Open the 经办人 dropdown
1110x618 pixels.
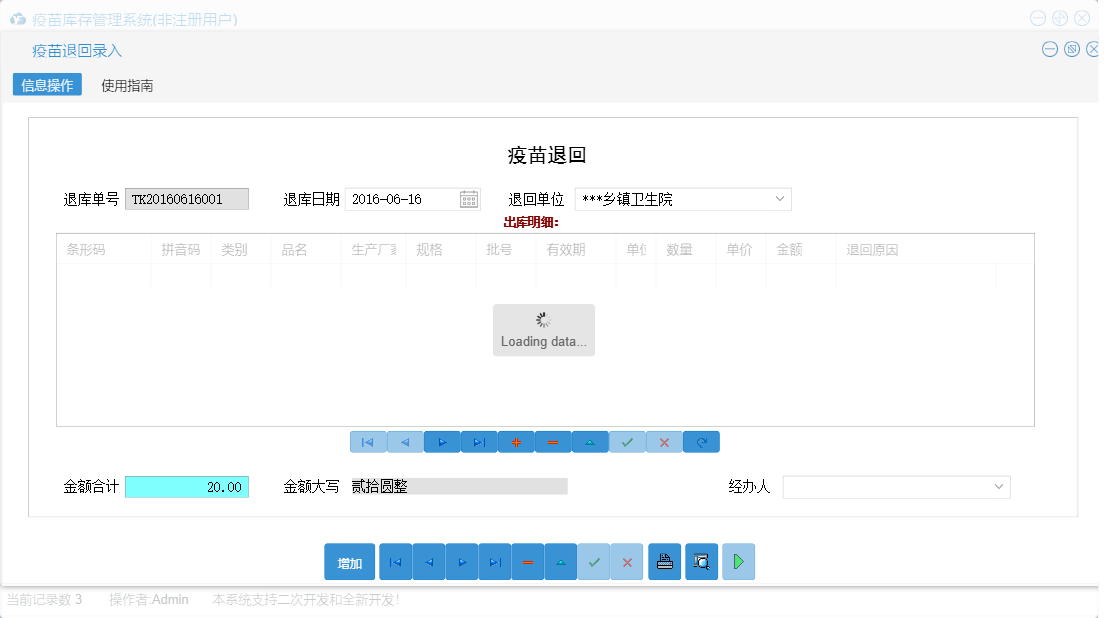[1000, 487]
